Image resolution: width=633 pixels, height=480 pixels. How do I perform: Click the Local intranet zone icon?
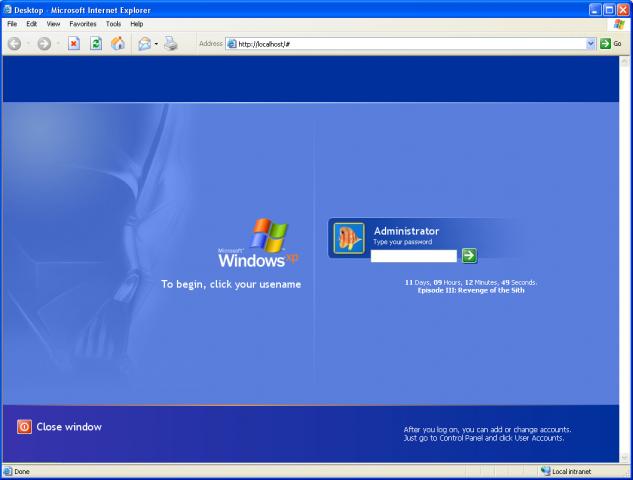[x=546, y=471]
